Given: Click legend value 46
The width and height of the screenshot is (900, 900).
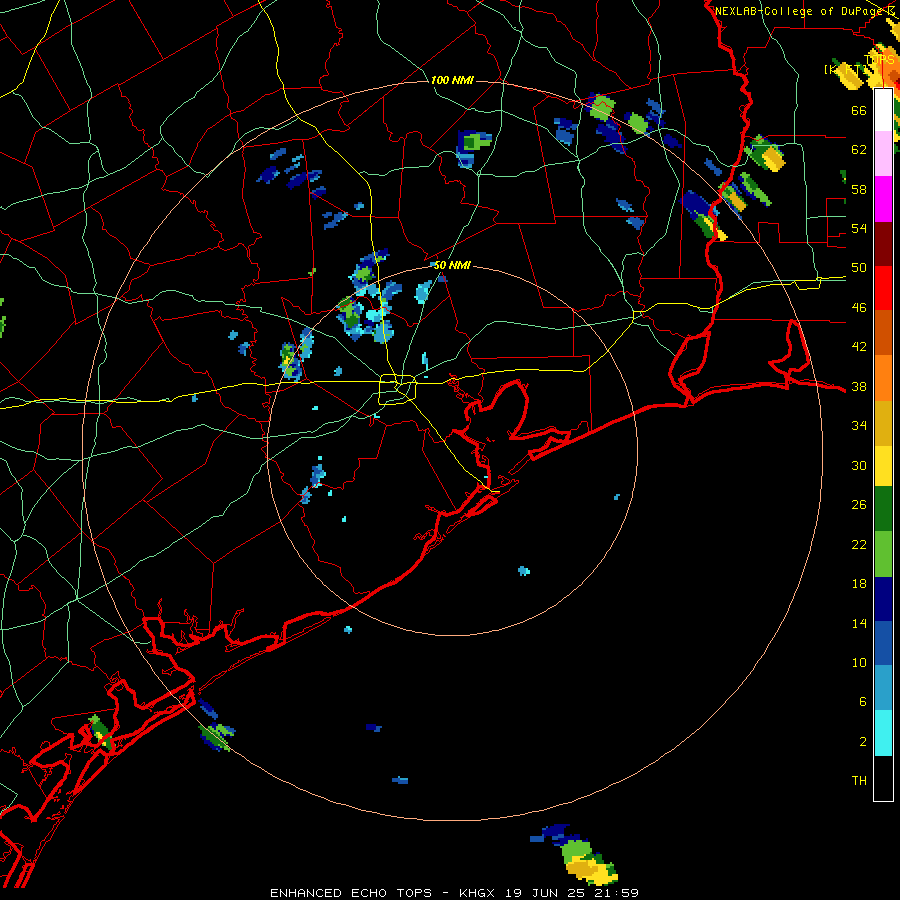Looking at the screenshot, I should coord(859,308).
